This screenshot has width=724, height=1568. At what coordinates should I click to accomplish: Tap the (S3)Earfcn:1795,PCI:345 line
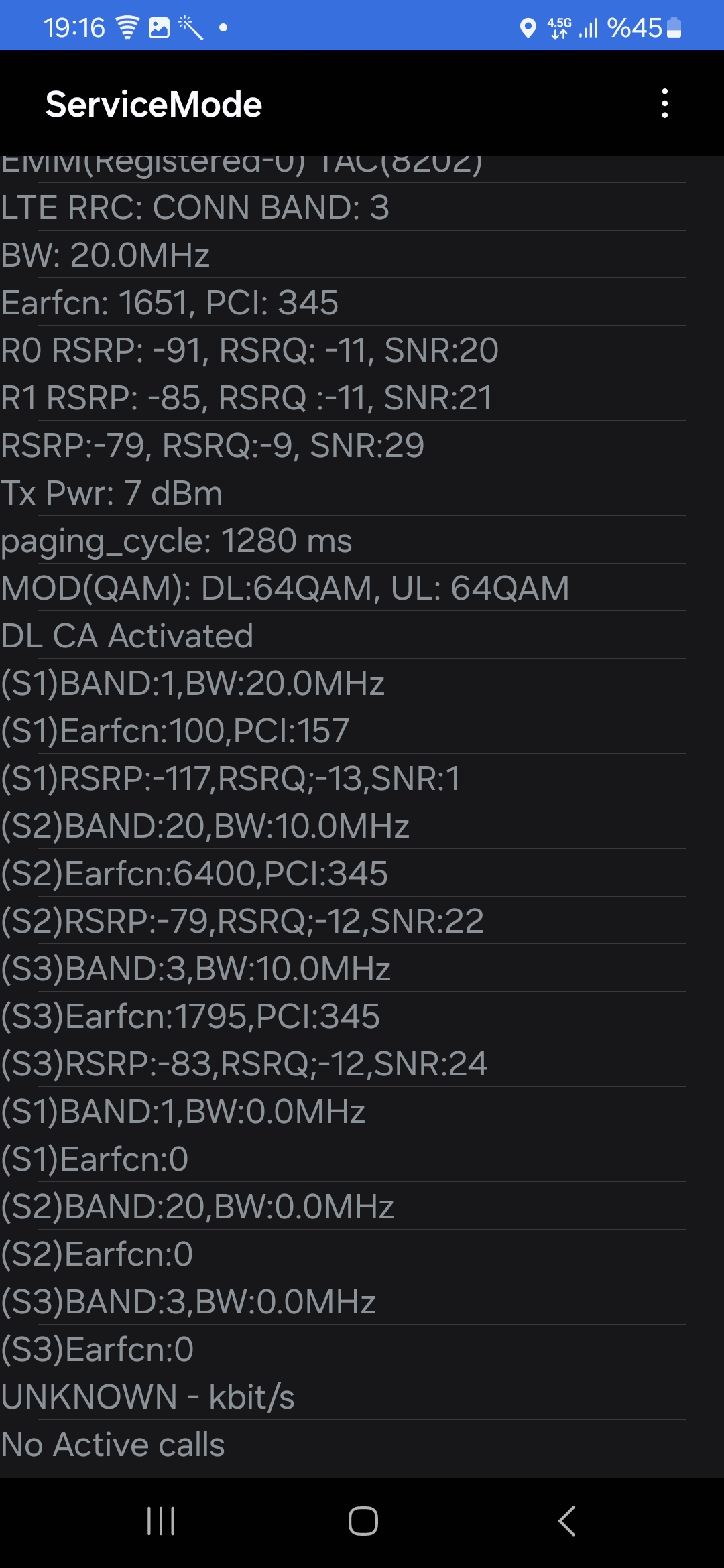(343, 1016)
